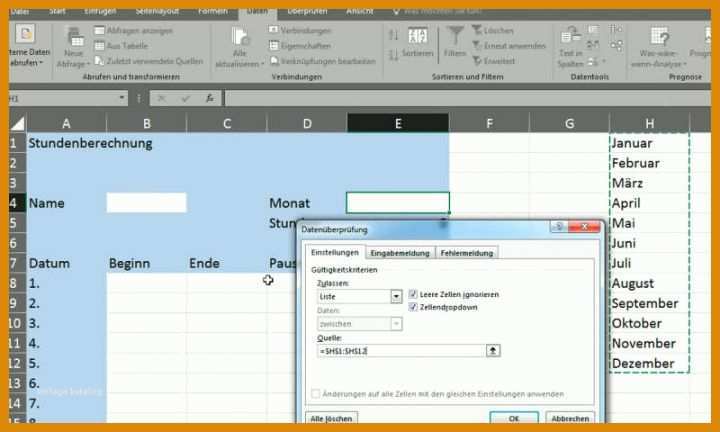The image size is (720, 432).
Task: Click Eigenschaften in Verbindungen group
Action: click(x=299, y=46)
